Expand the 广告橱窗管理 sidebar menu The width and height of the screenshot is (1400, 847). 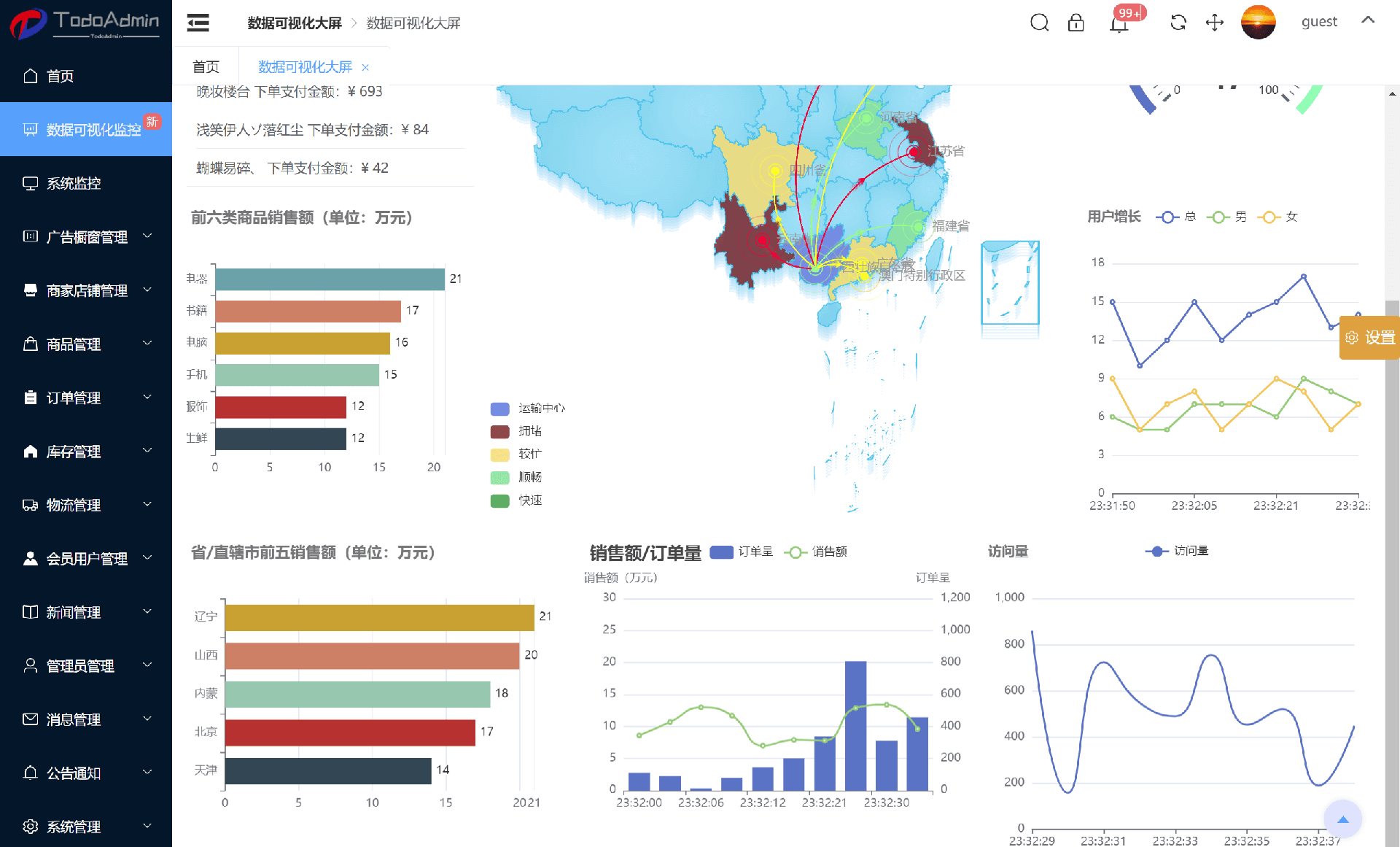[x=86, y=236]
